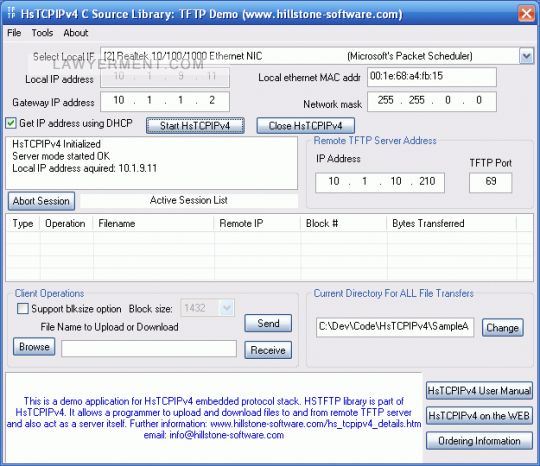
Task: Click the Gateway IP address field
Action: click(x=165, y=101)
